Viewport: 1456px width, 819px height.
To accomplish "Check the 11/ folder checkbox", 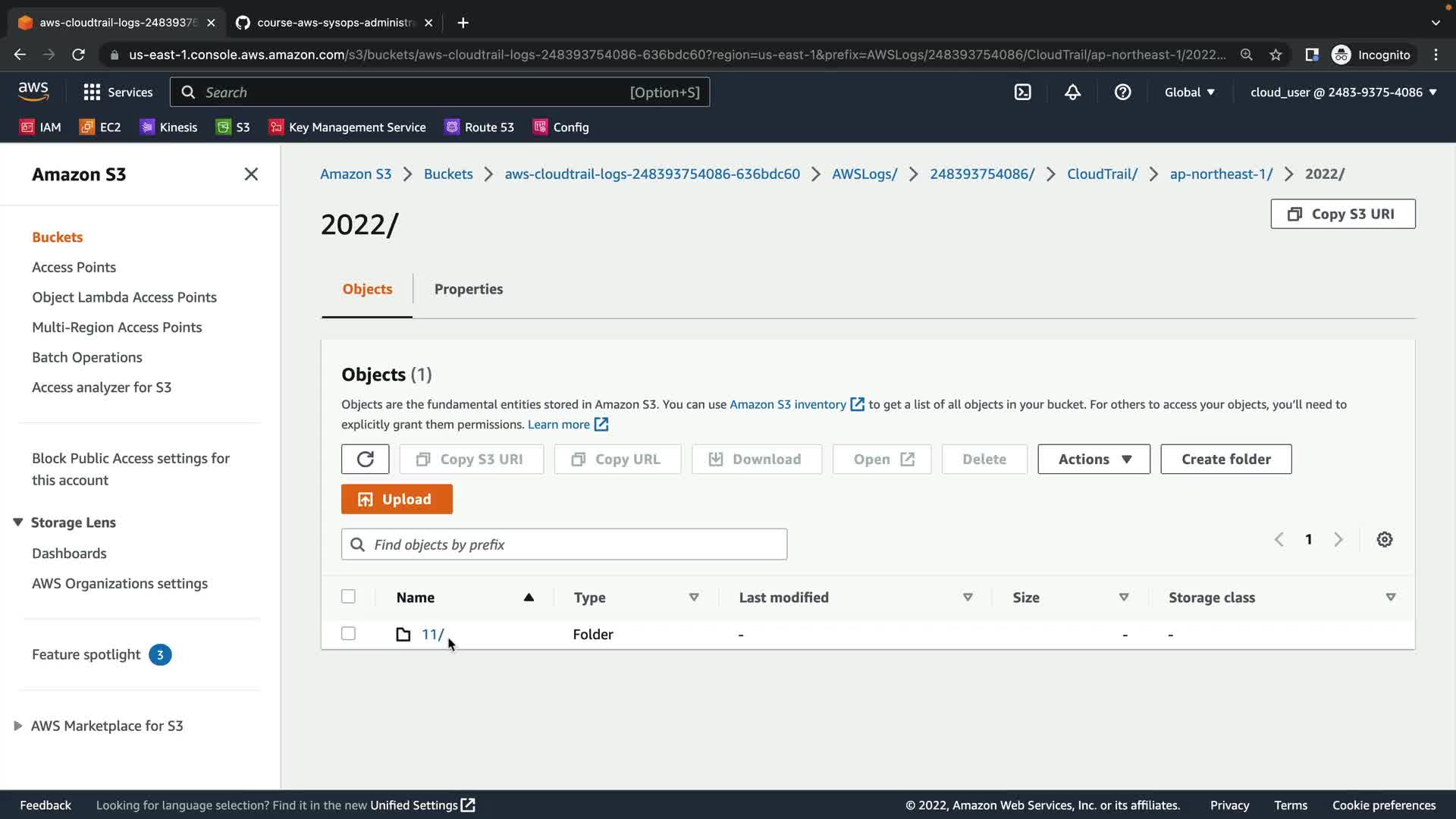I will (x=348, y=634).
